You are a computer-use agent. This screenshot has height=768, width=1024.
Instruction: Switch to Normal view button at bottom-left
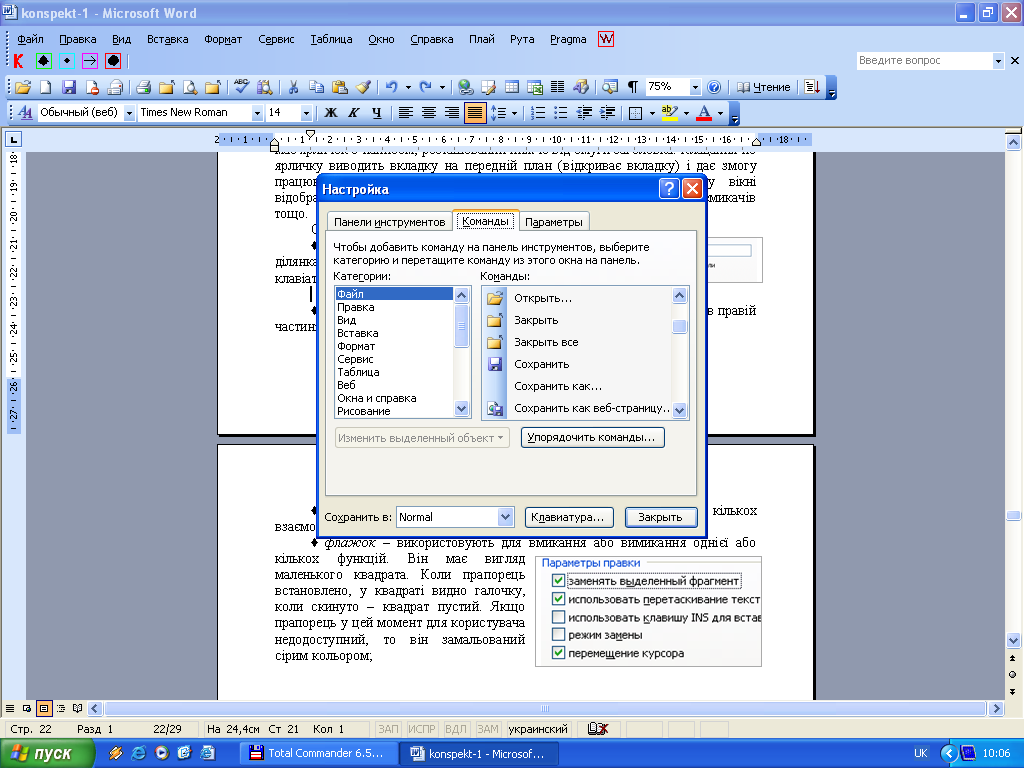10,708
